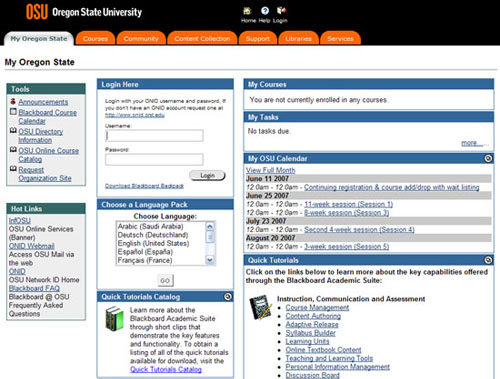This screenshot has width=500, height=379.
Task: Open OSU Directory Information link
Action: [41, 136]
